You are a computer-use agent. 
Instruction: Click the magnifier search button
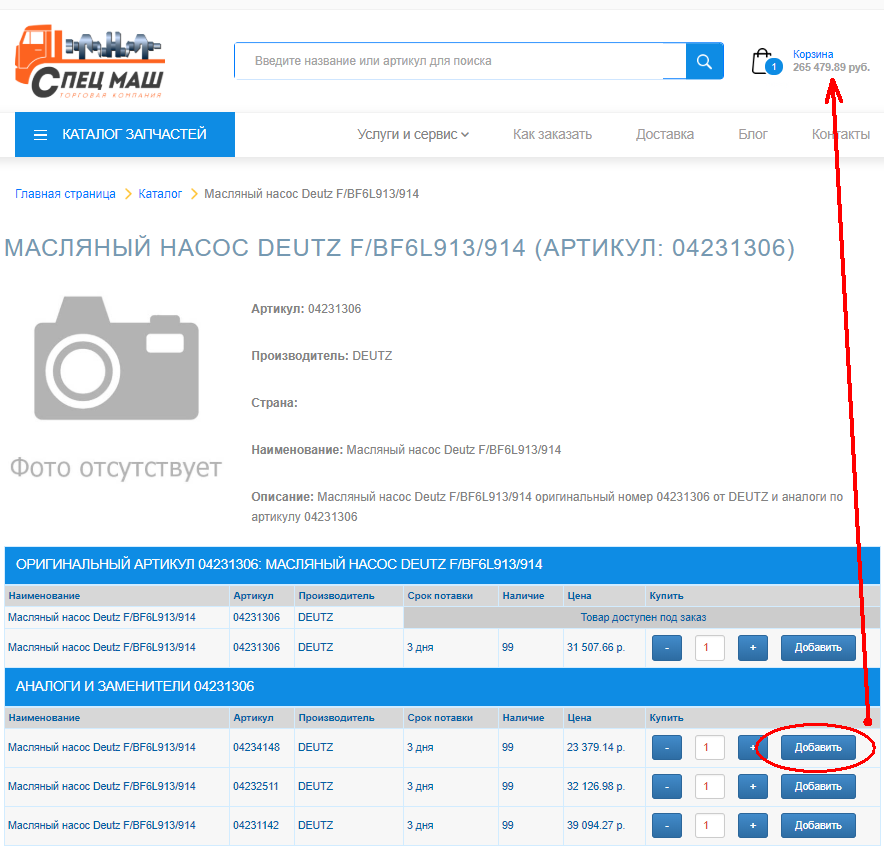pyautogui.click(x=704, y=61)
